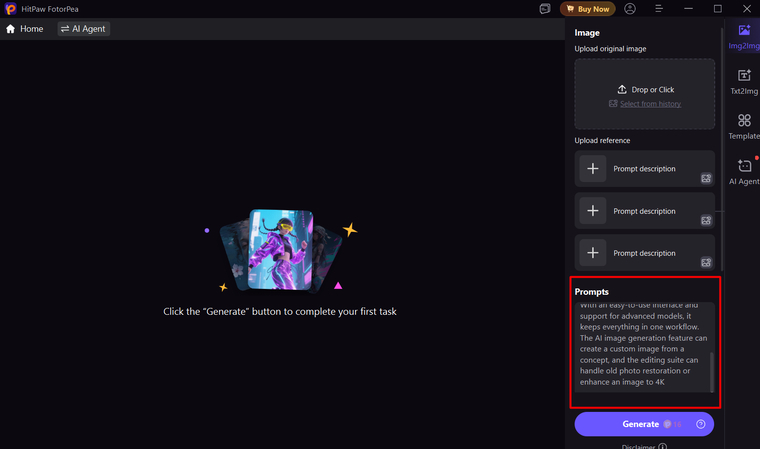This screenshot has height=449, width=760.
Task: Go to Home
Action: (x=25, y=29)
